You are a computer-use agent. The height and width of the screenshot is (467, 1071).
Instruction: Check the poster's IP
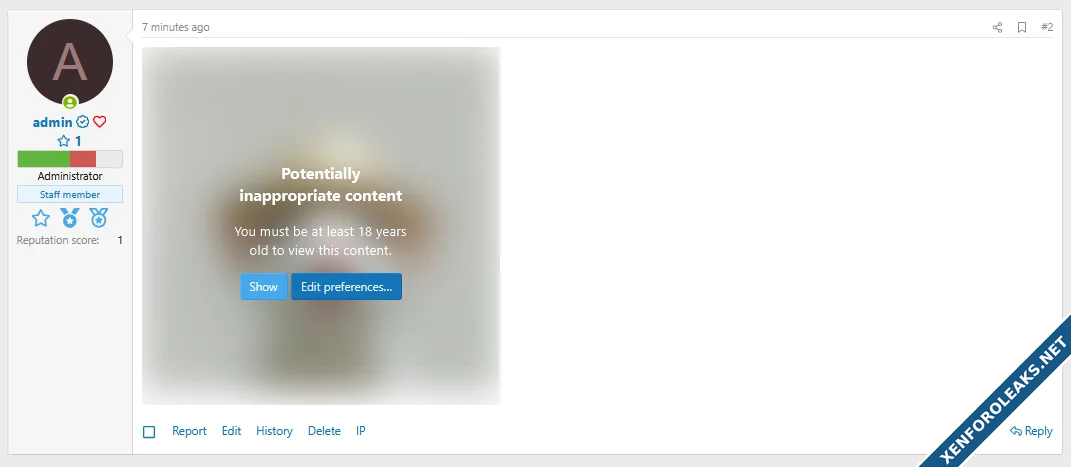361,431
